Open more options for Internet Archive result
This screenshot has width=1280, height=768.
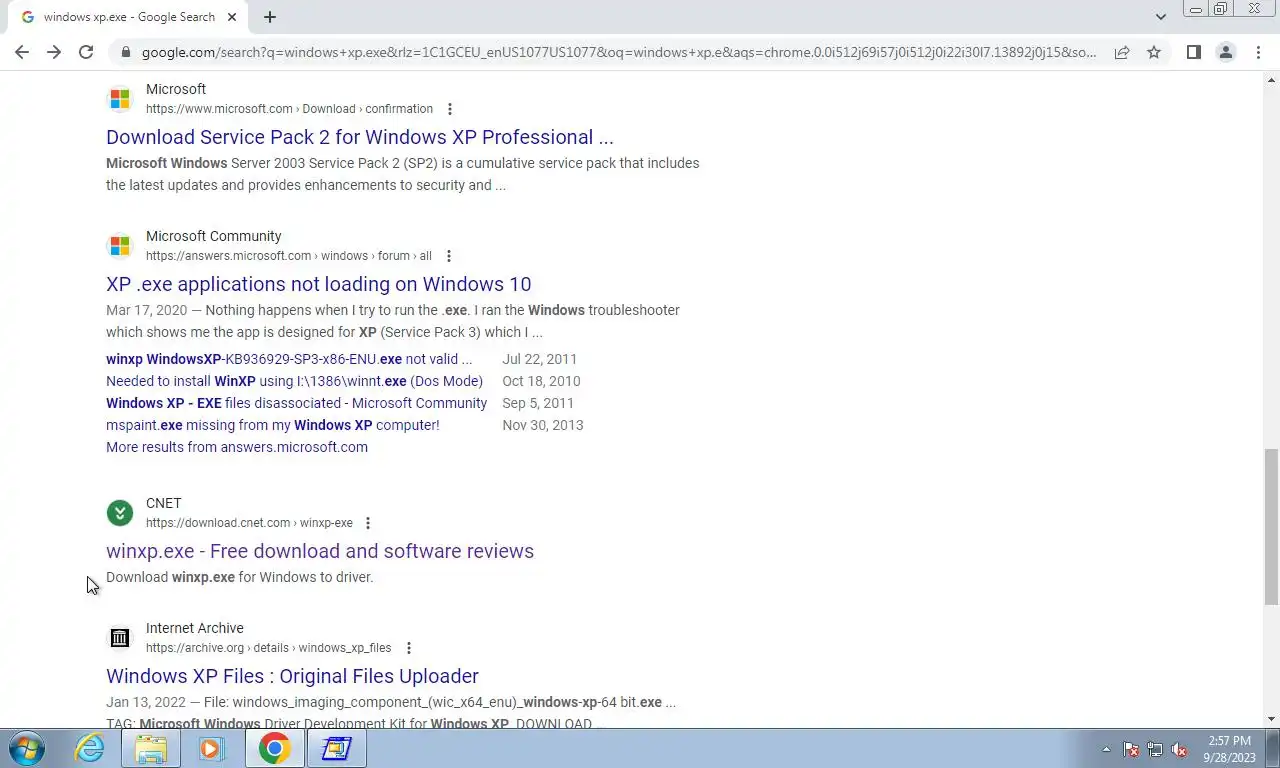[408, 648]
